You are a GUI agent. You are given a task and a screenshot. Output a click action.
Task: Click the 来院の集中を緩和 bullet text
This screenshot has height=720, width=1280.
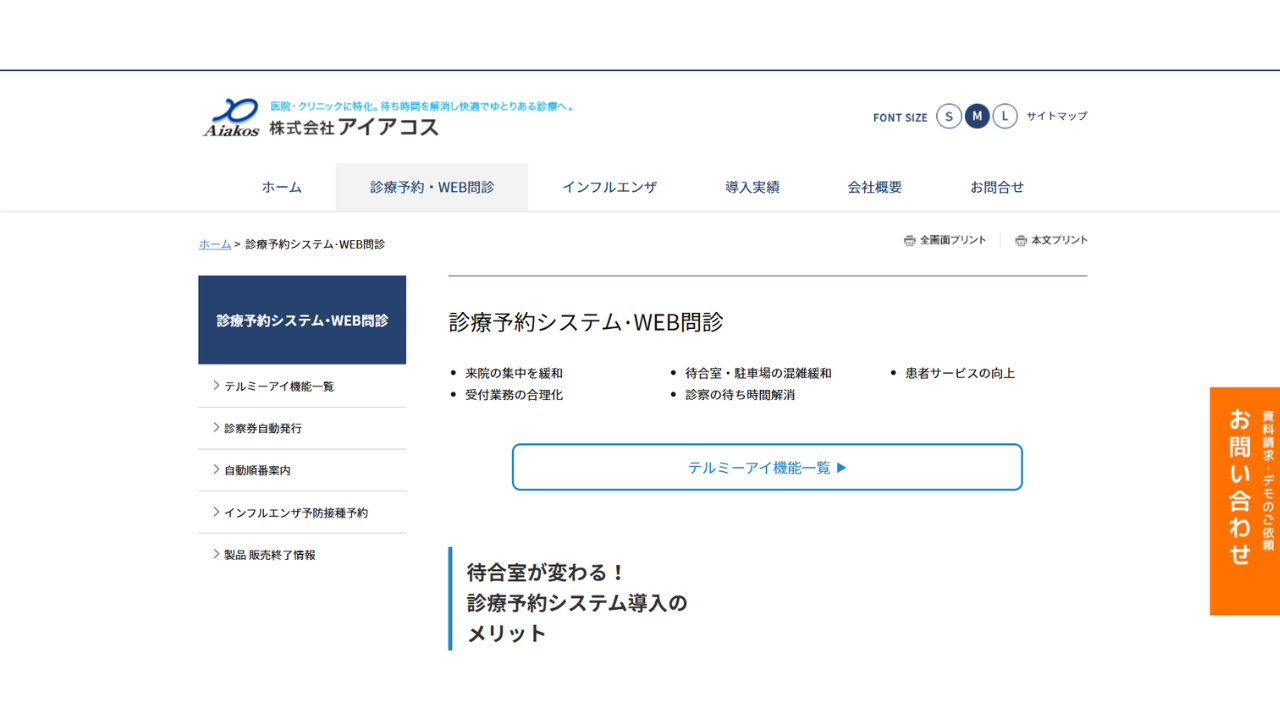tap(514, 373)
